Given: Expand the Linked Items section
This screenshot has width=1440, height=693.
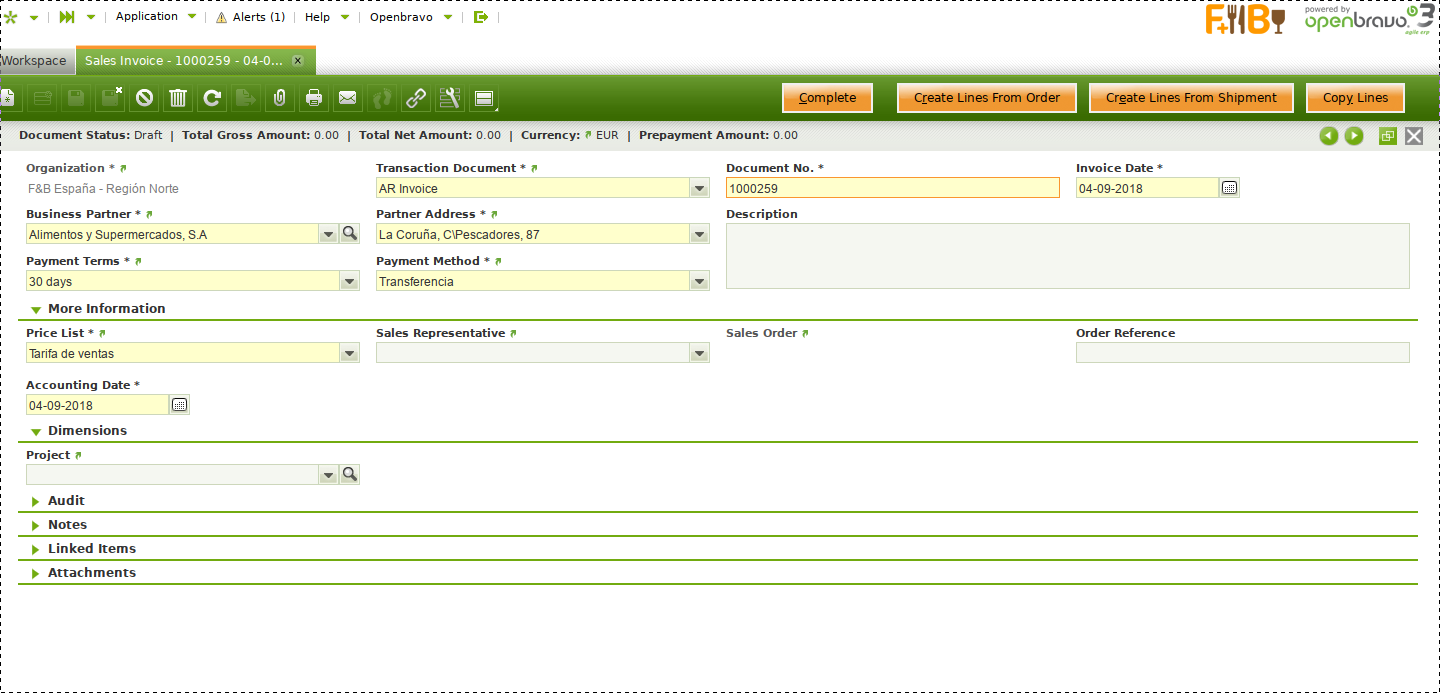Looking at the screenshot, I should [x=36, y=549].
